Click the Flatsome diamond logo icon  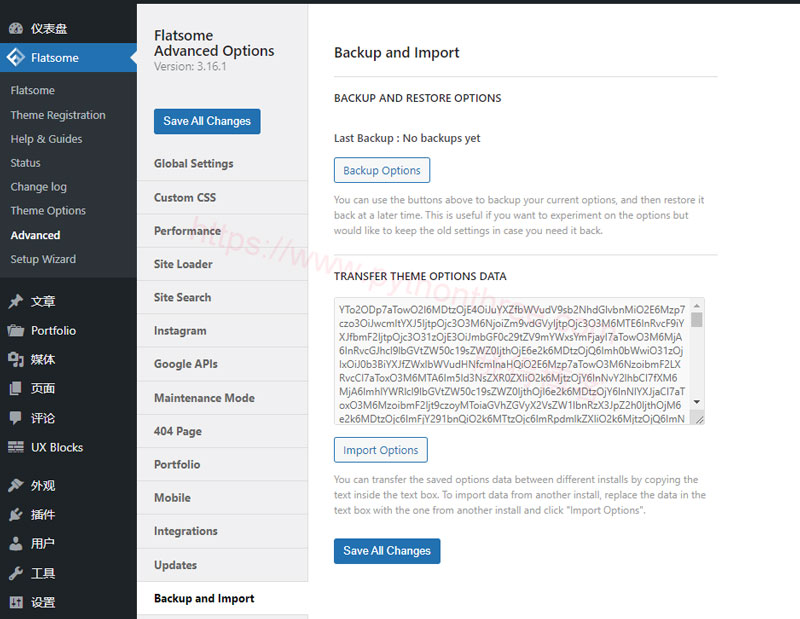pyautogui.click(x=16, y=57)
